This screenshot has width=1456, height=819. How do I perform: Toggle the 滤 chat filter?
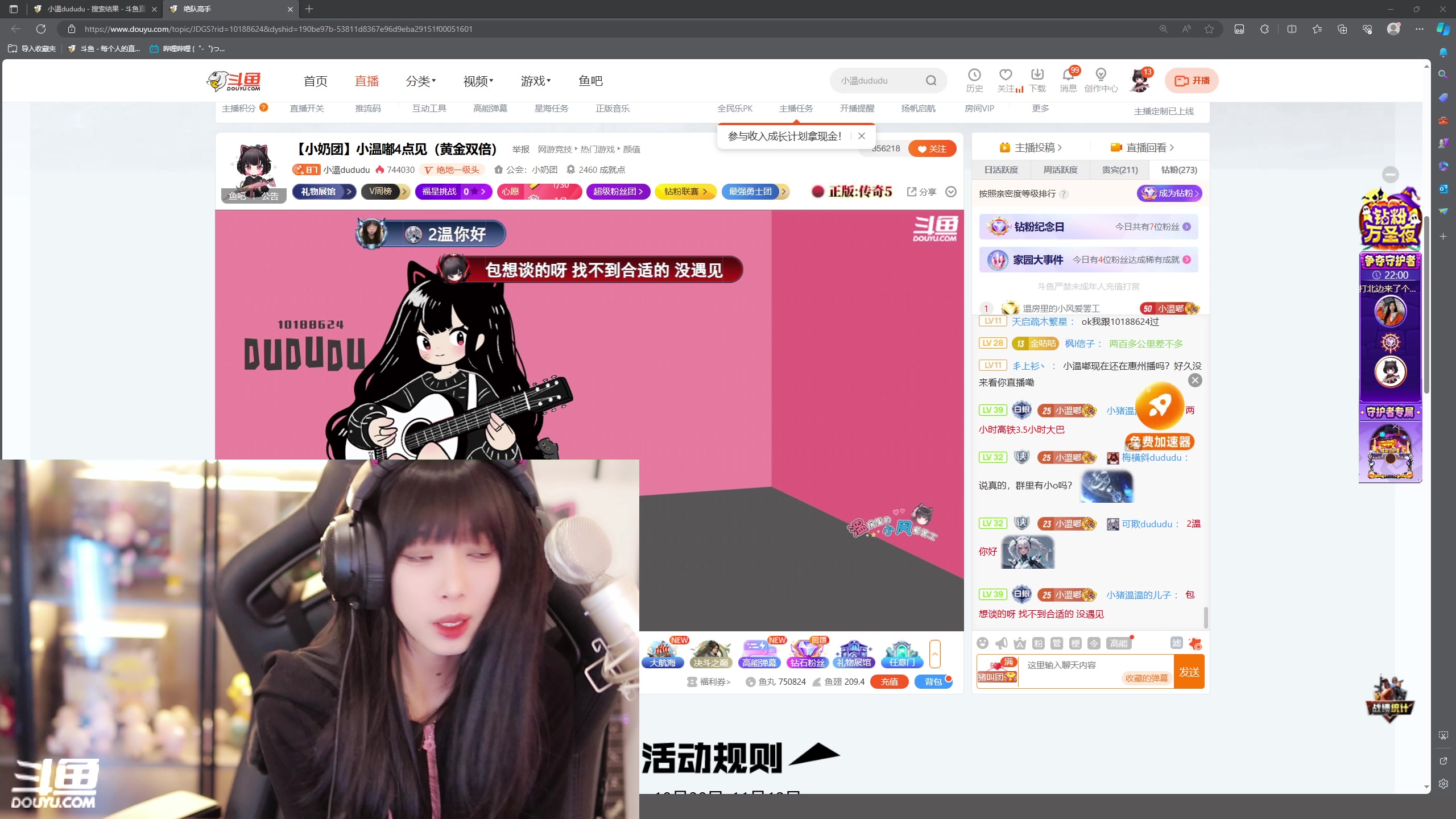[1177, 643]
